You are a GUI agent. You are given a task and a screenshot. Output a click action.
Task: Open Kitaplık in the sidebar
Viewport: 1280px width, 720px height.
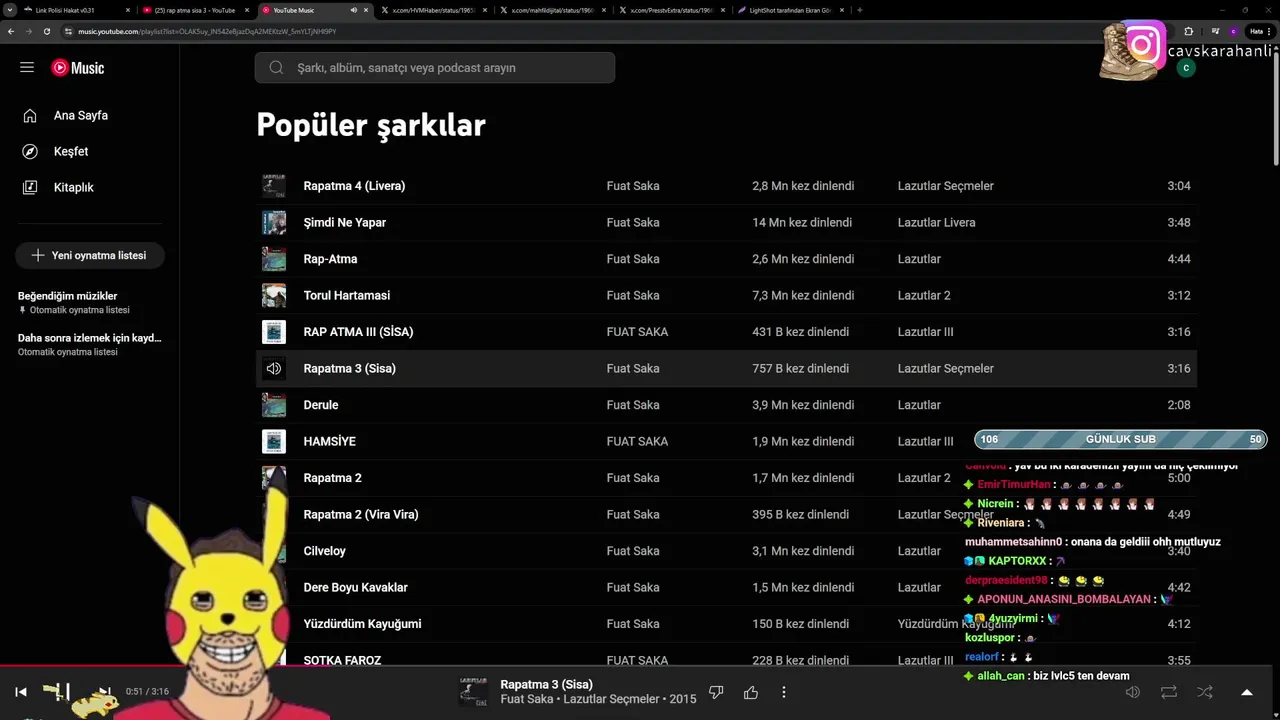coord(73,187)
